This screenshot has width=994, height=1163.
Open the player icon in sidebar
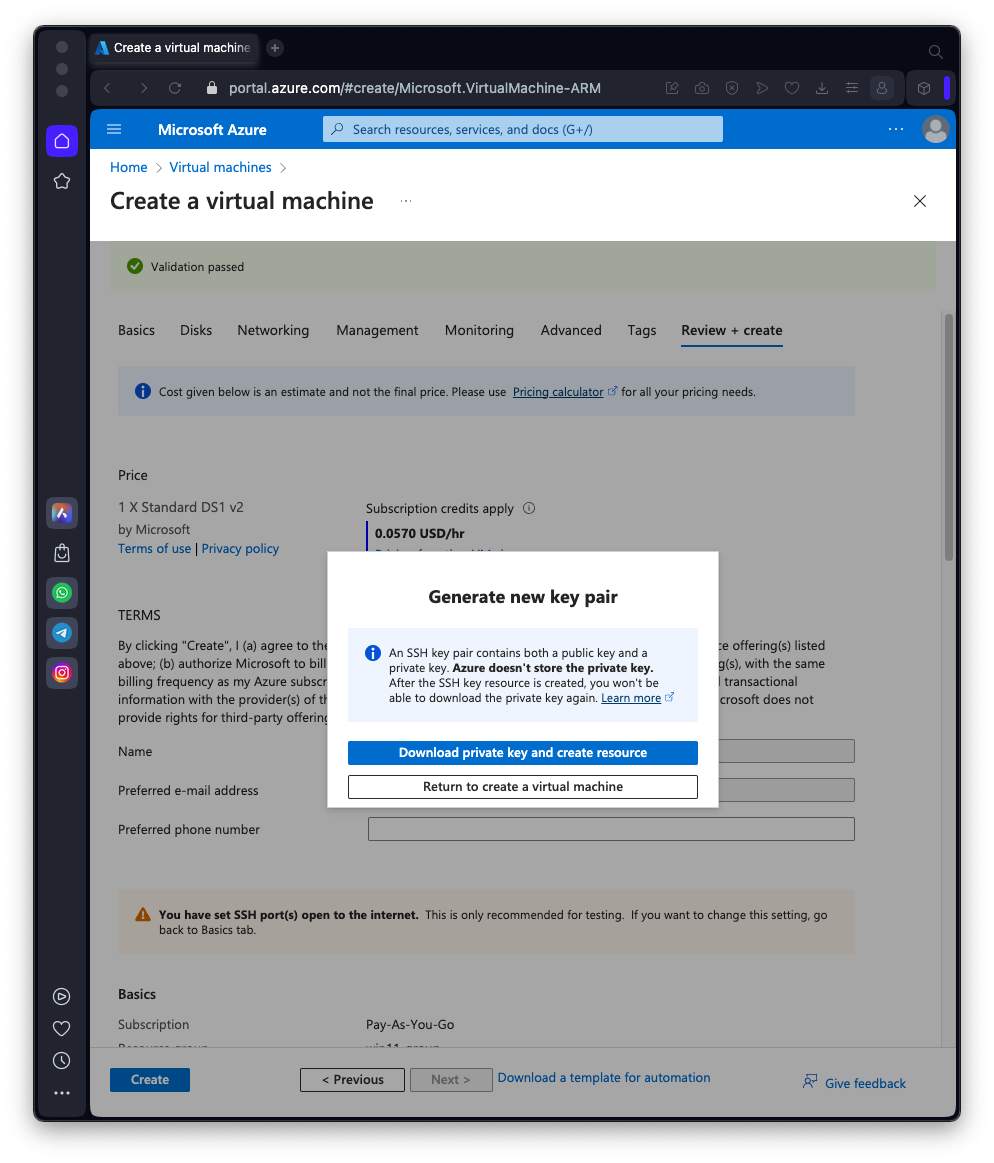[62, 996]
